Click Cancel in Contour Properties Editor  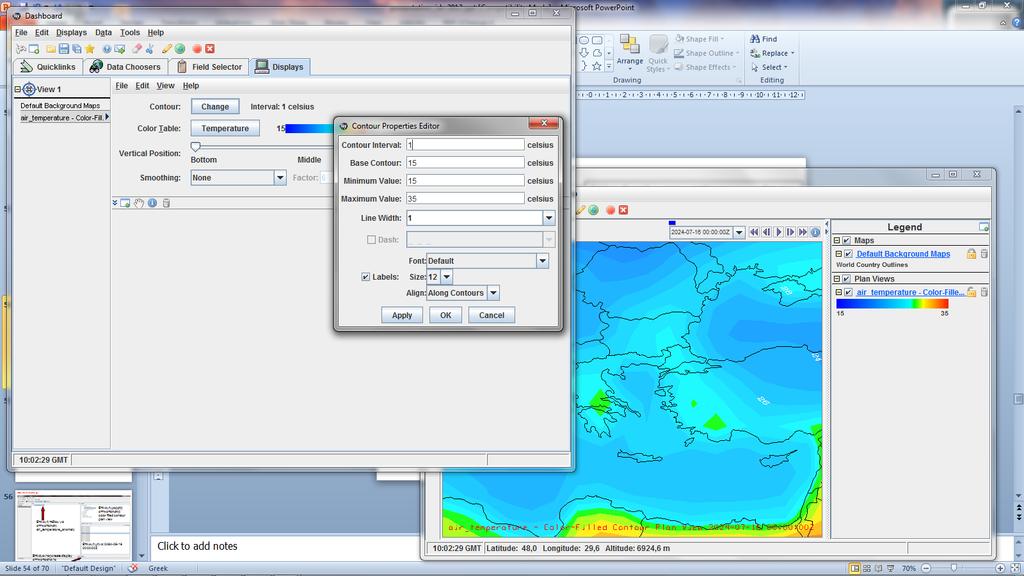pos(491,315)
